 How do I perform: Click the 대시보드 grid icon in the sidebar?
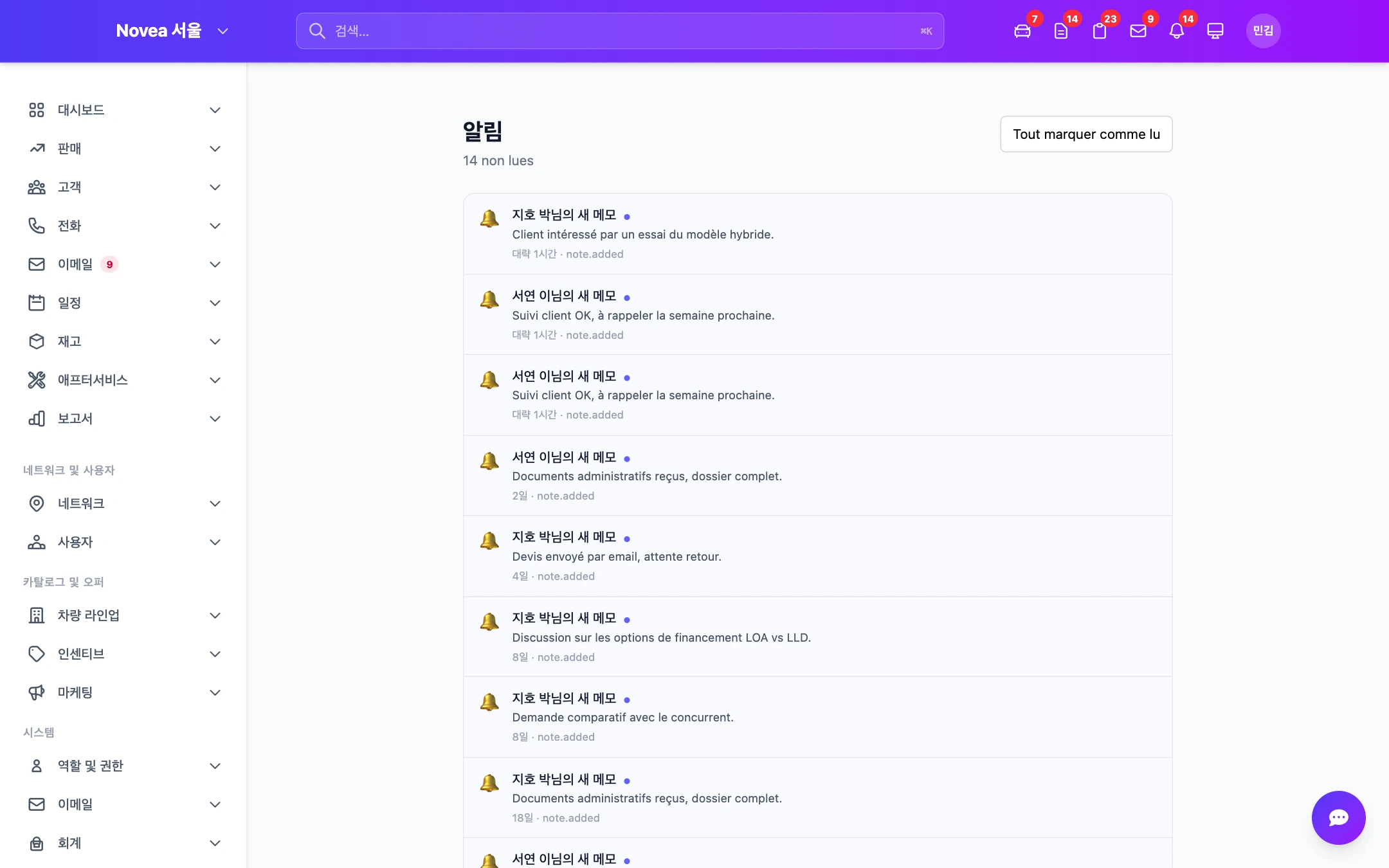[37, 110]
